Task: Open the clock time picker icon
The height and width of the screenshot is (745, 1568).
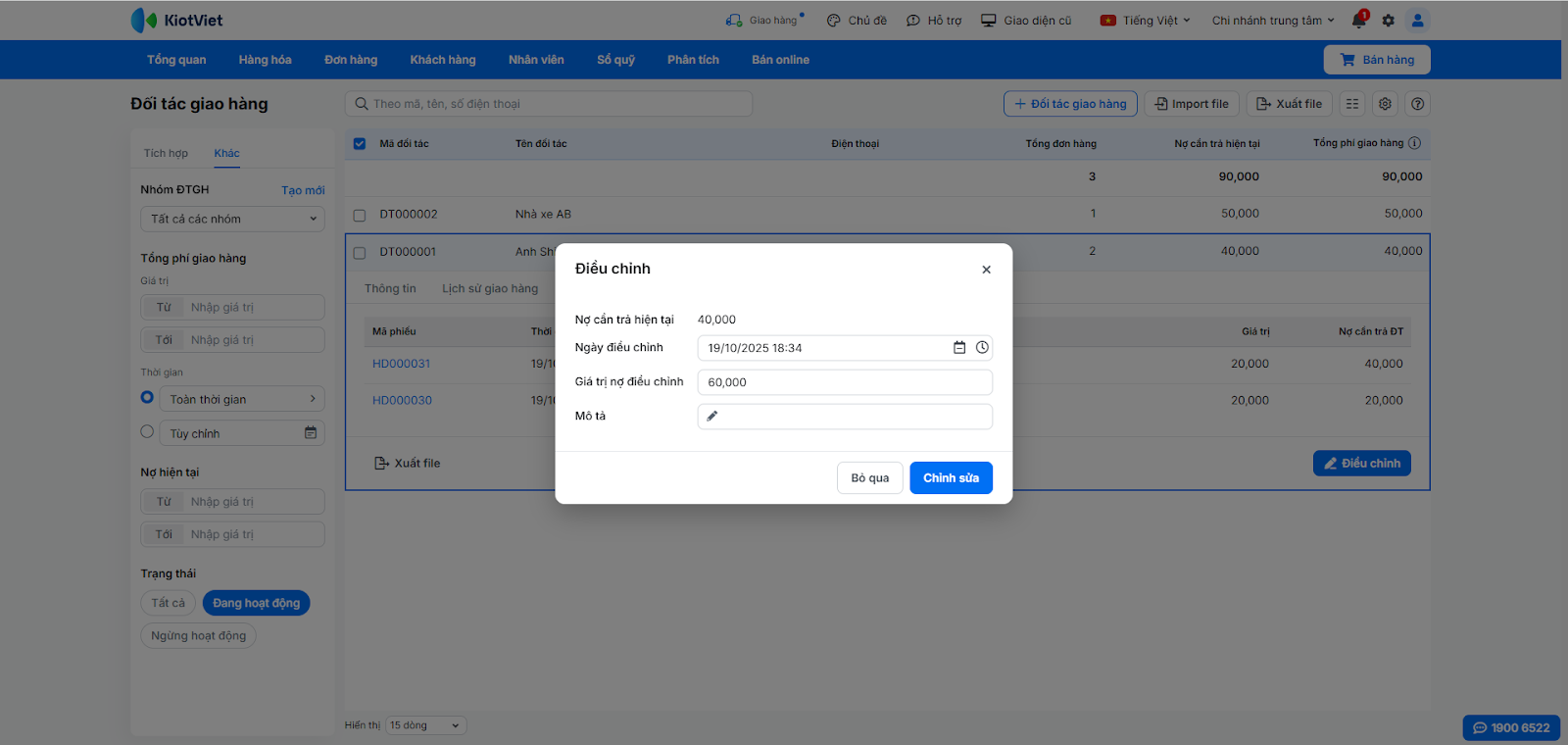Action: click(982, 348)
